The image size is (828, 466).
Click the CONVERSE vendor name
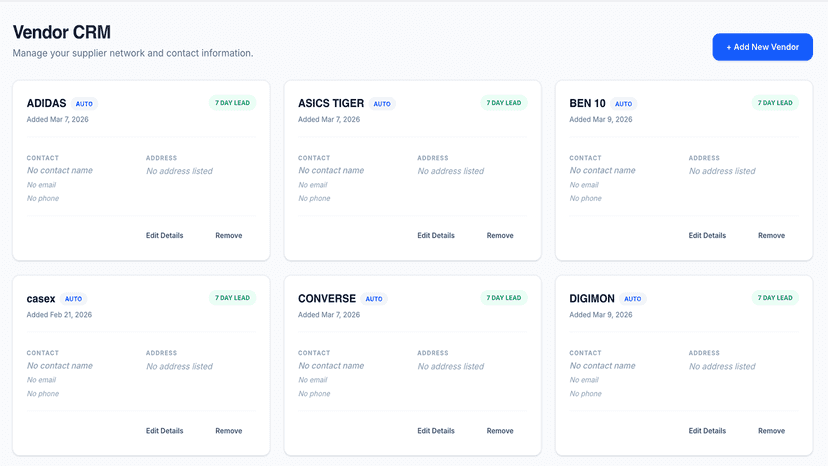click(x=327, y=299)
